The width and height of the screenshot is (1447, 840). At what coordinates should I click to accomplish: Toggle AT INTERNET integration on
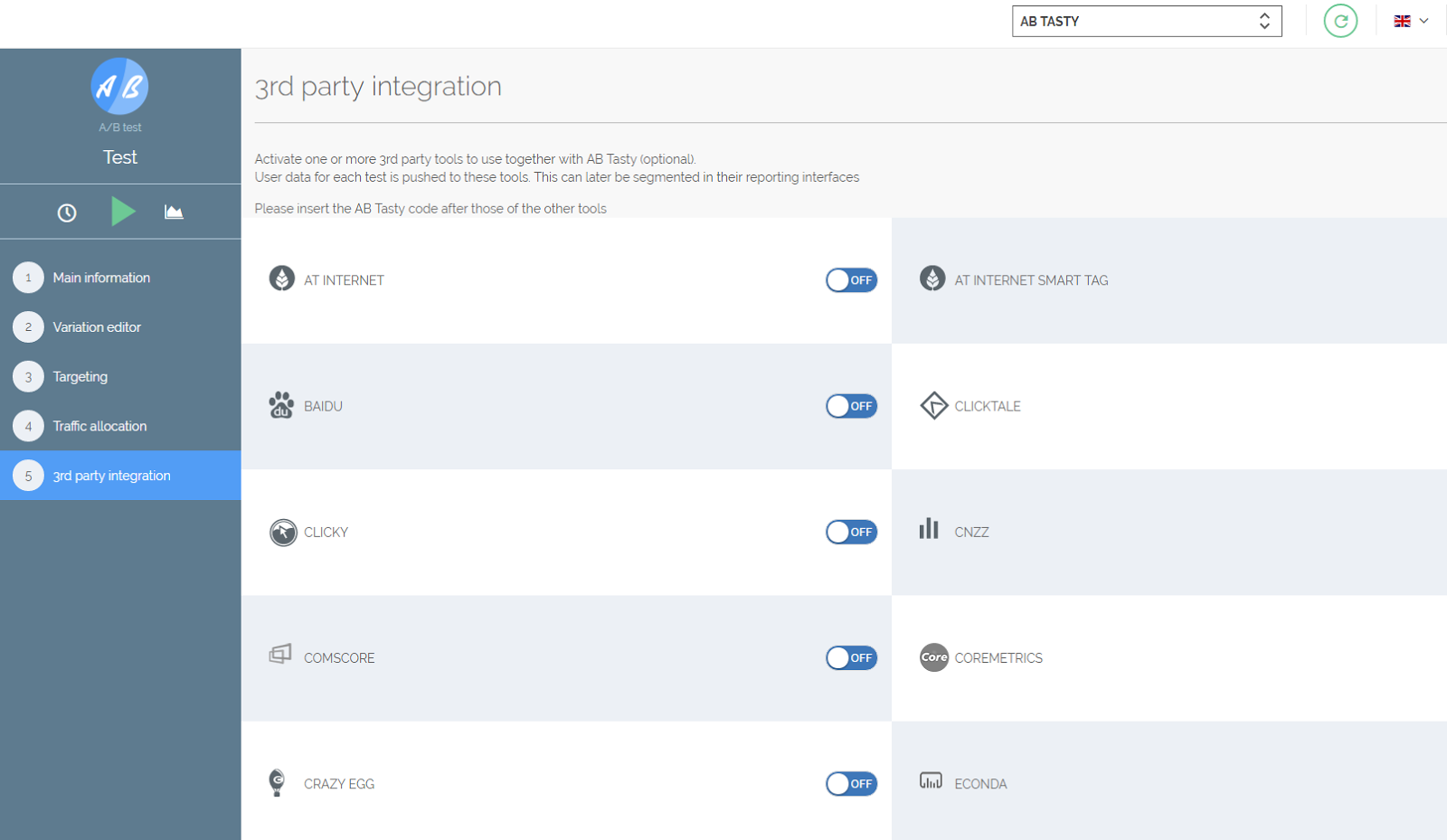tap(851, 280)
